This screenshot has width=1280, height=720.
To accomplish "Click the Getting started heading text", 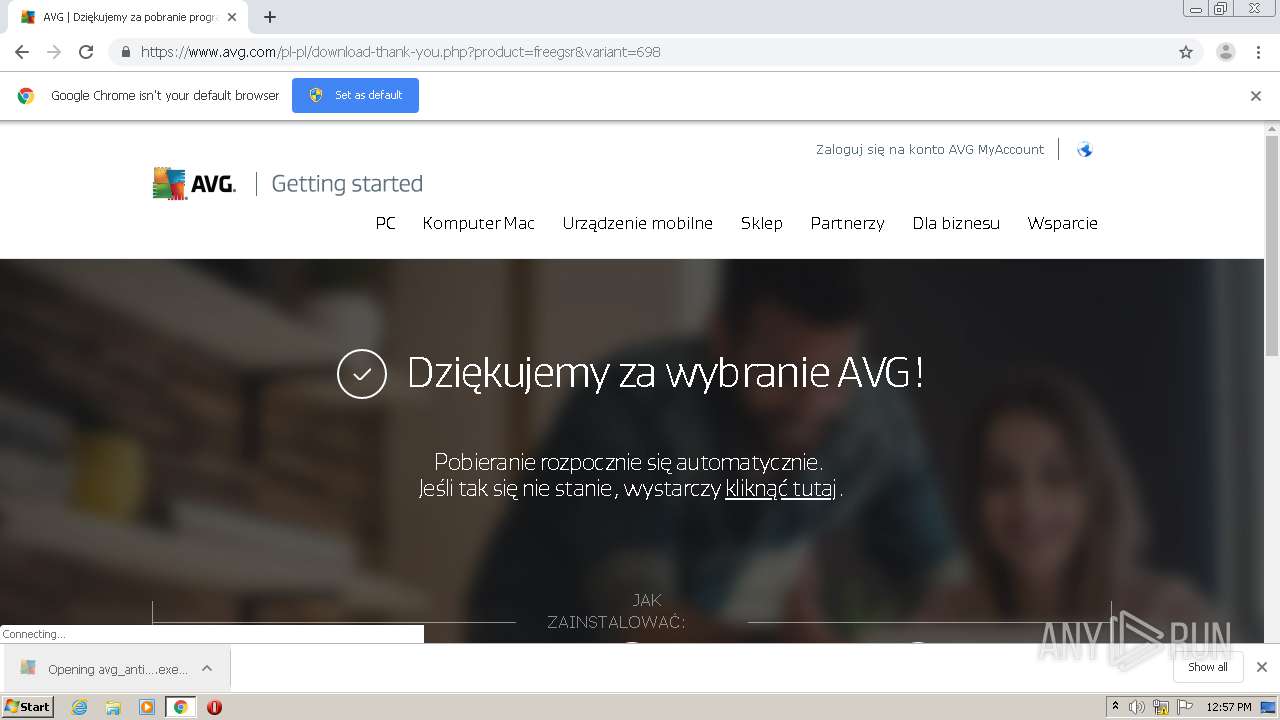I will [347, 184].
